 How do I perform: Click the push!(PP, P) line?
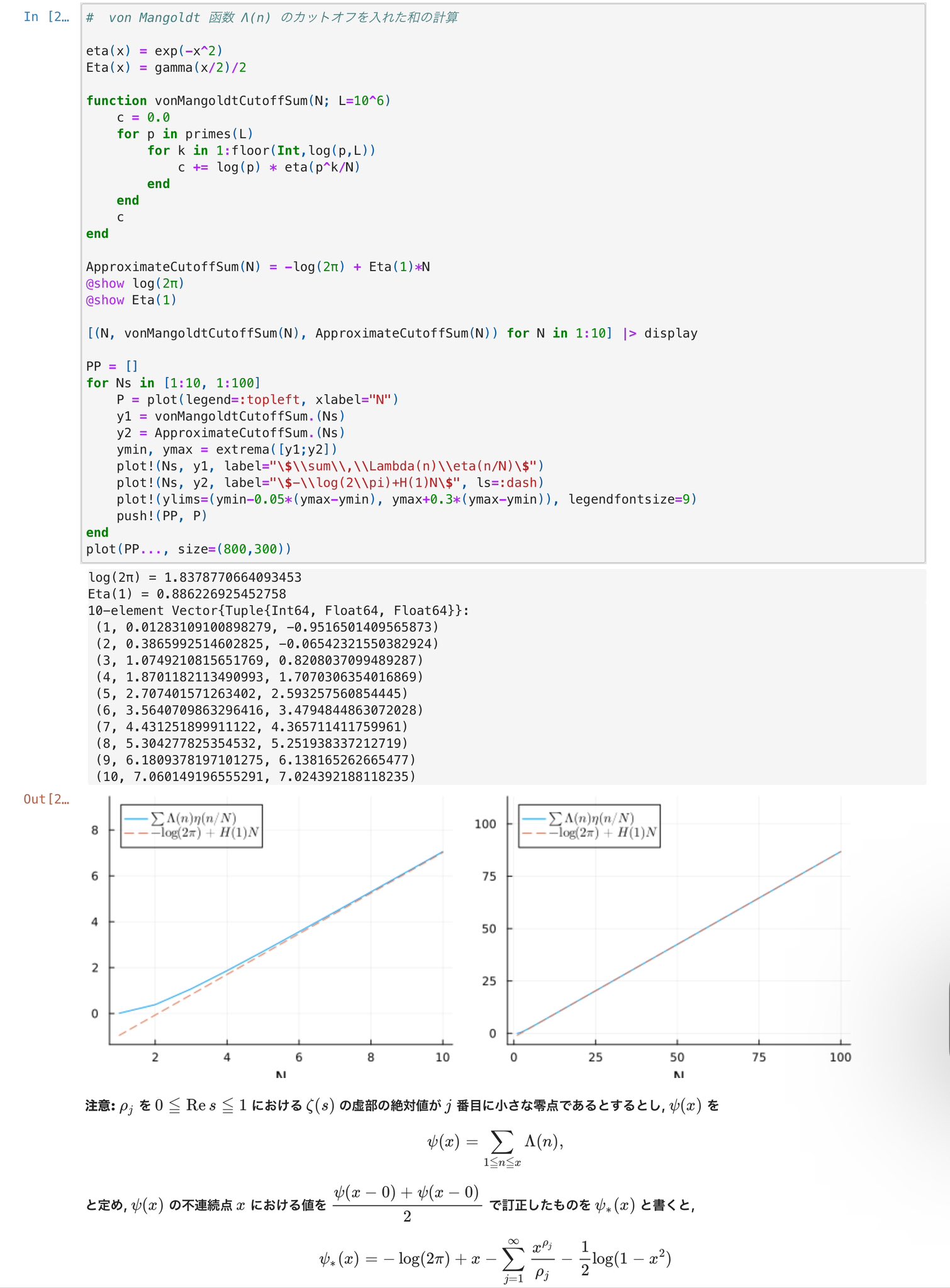[x=162, y=516]
